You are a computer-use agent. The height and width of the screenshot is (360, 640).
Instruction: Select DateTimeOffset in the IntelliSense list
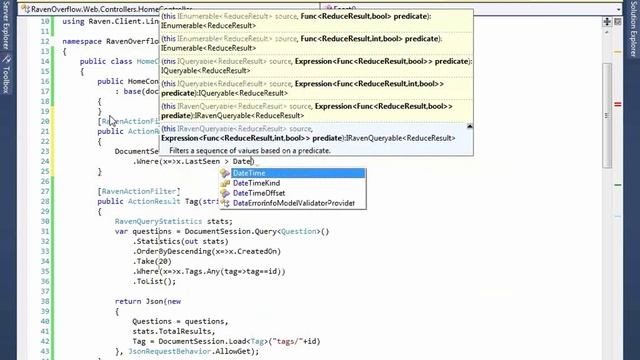[259, 193]
